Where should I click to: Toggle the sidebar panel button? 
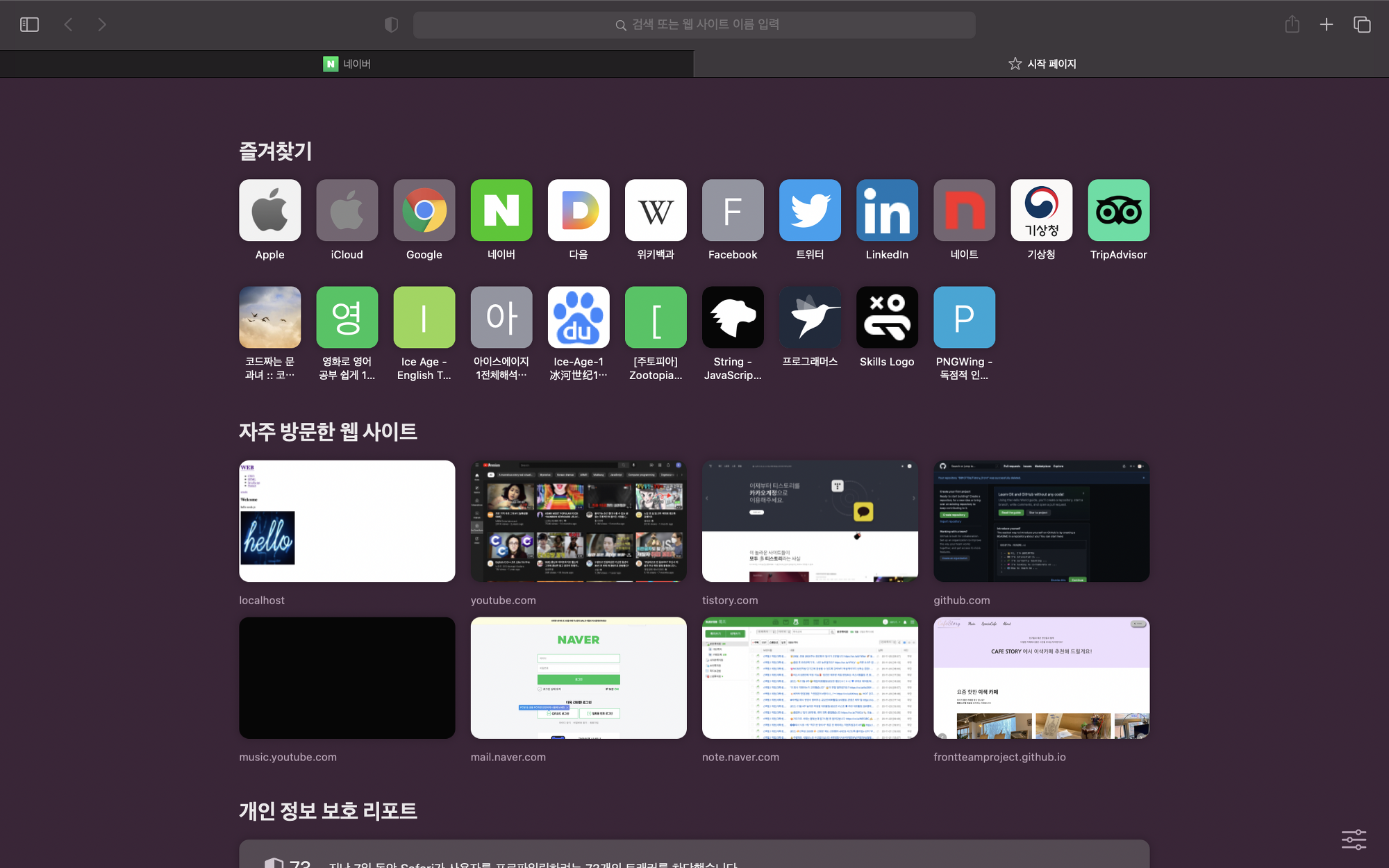coord(29,25)
